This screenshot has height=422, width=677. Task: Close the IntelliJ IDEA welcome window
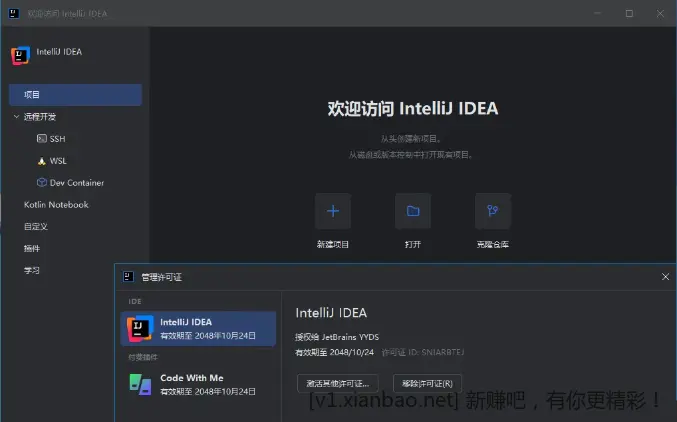pyautogui.click(x=660, y=13)
